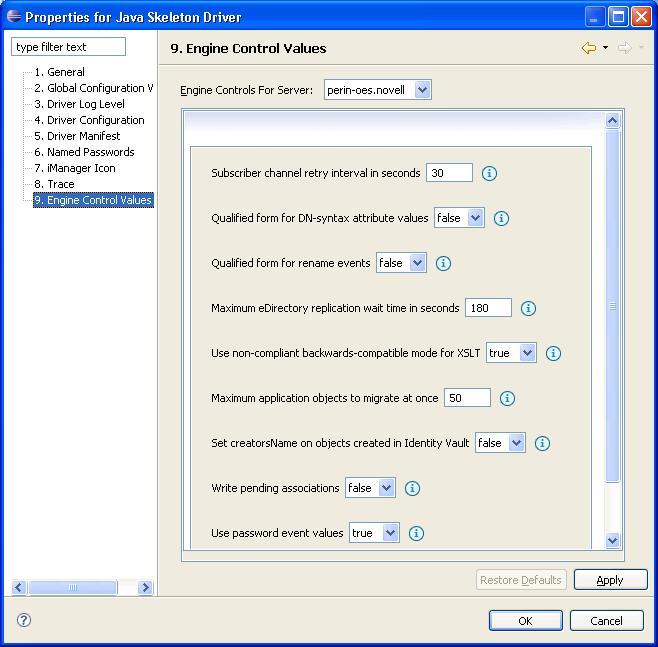This screenshot has height=647, width=658.
Task: Select 7. iManager Icon page
Action: click(75, 168)
